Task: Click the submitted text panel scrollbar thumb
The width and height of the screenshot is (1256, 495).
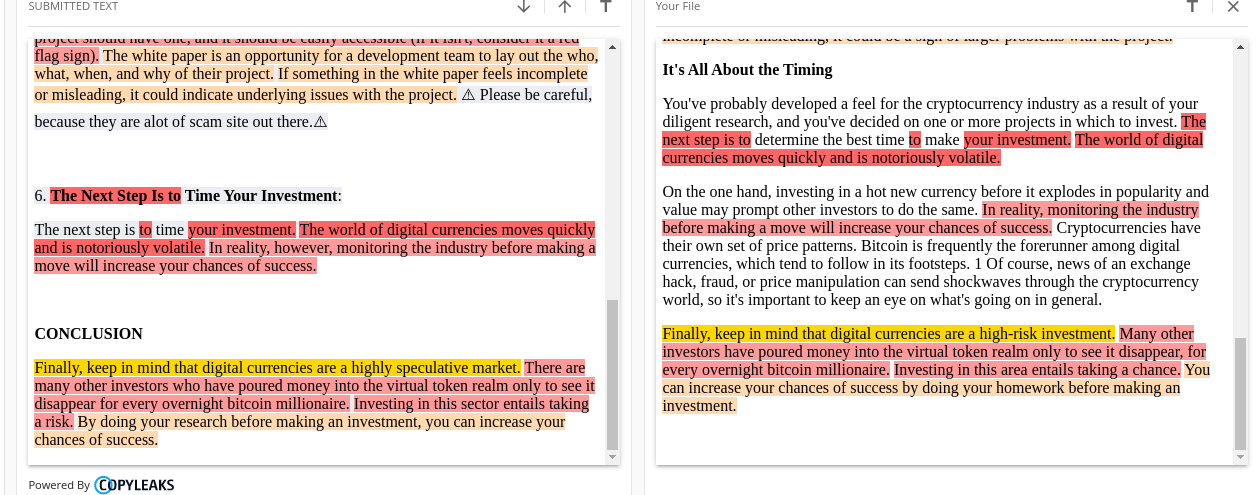Action: pyautogui.click(x=613, y=375)
